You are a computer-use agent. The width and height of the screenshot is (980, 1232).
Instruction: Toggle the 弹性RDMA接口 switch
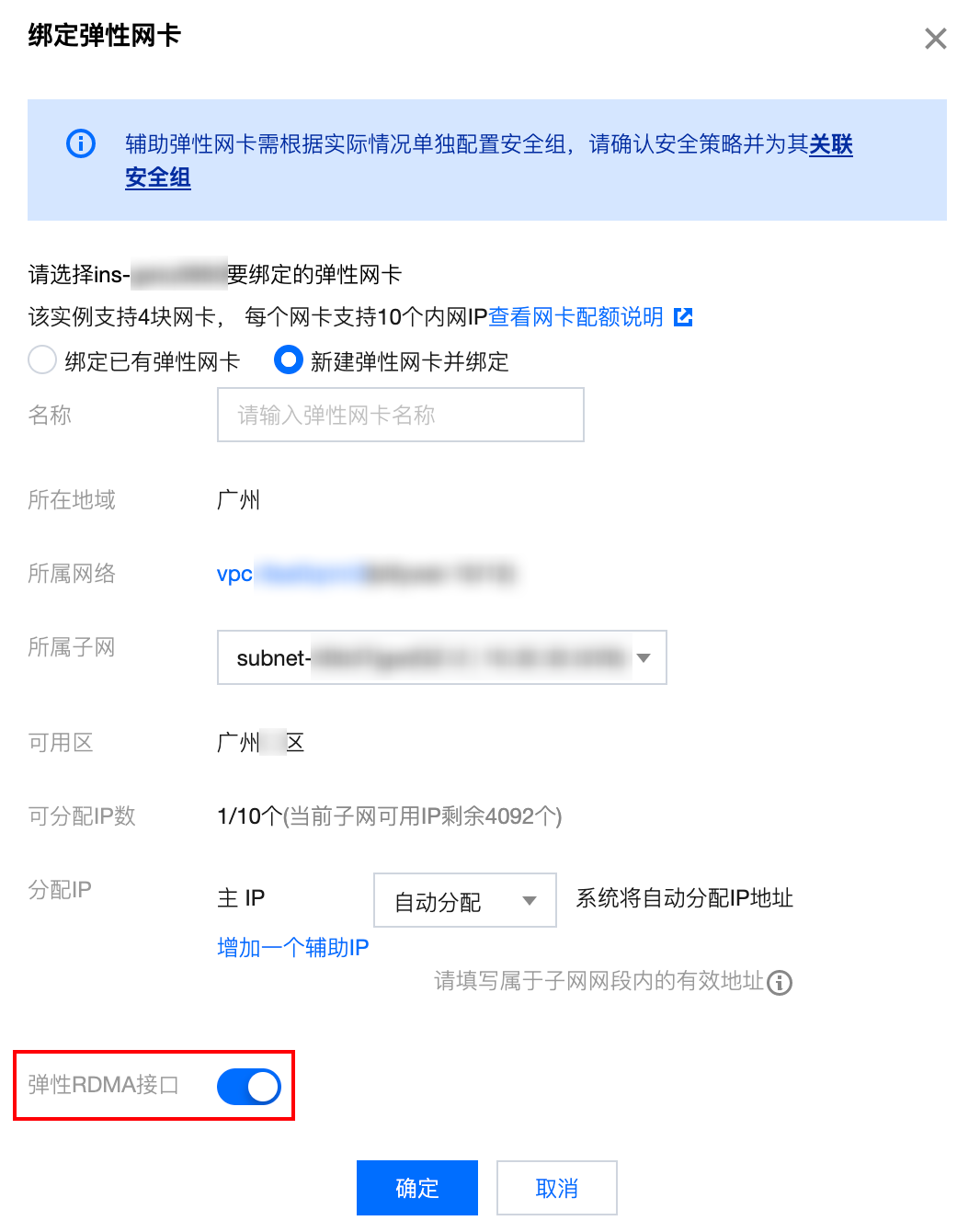249,1086
